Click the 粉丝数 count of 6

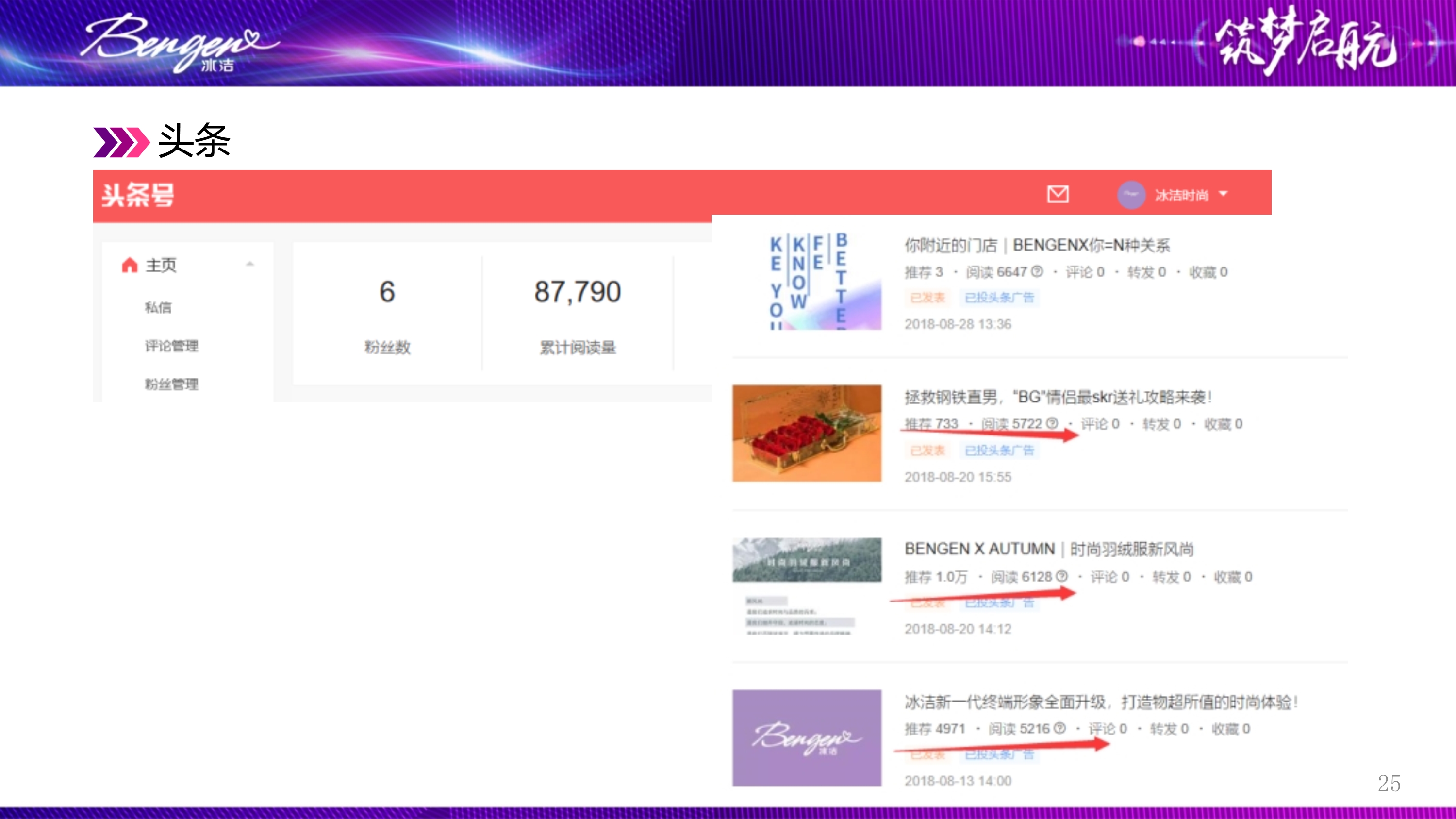tap(387, 292)
